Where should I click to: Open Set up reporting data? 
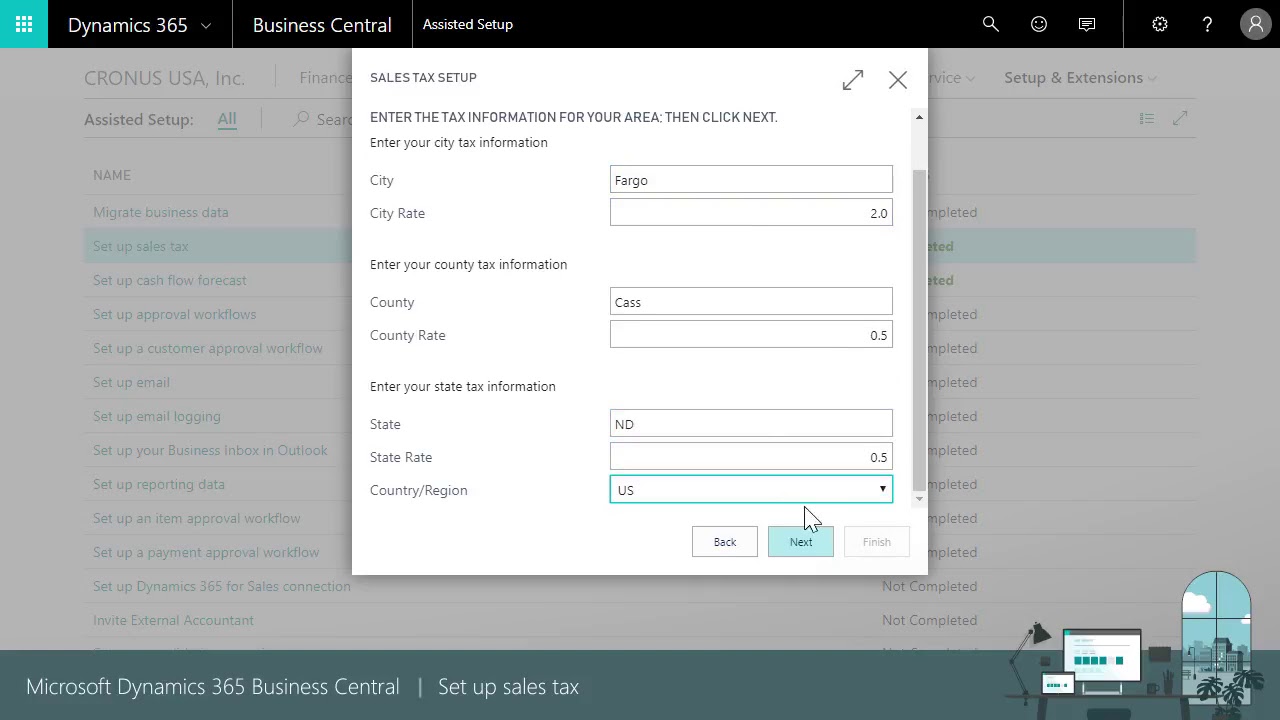159,484
